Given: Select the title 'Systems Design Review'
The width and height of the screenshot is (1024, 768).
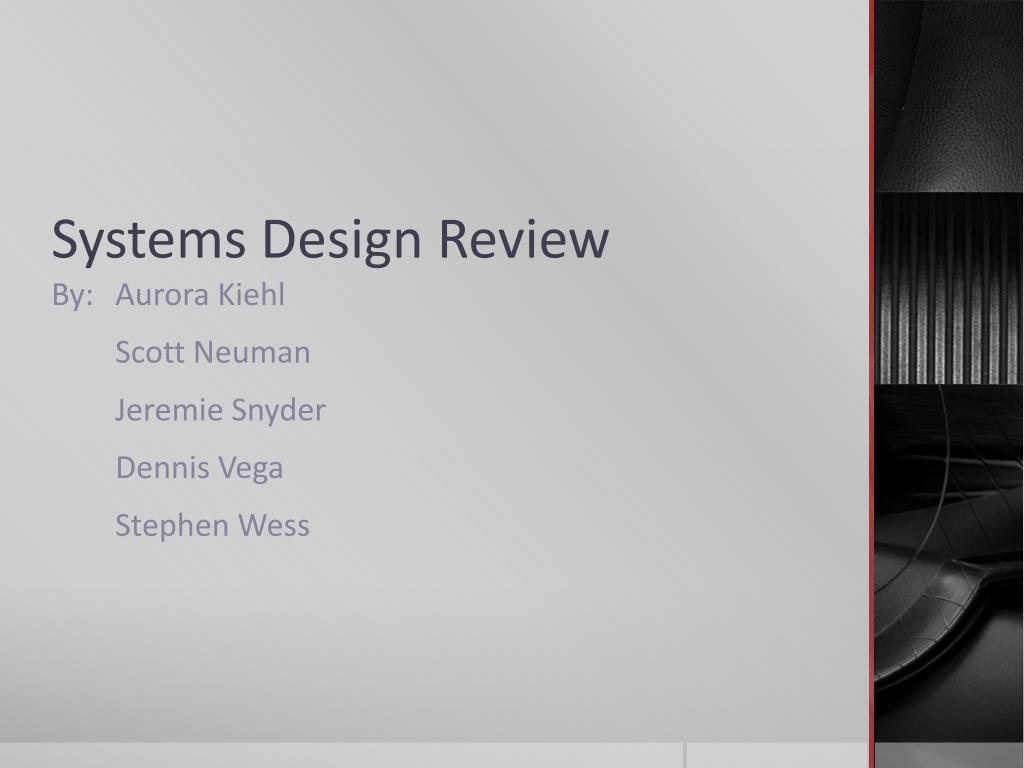Looking at the screenshot, I should point(330,240).
